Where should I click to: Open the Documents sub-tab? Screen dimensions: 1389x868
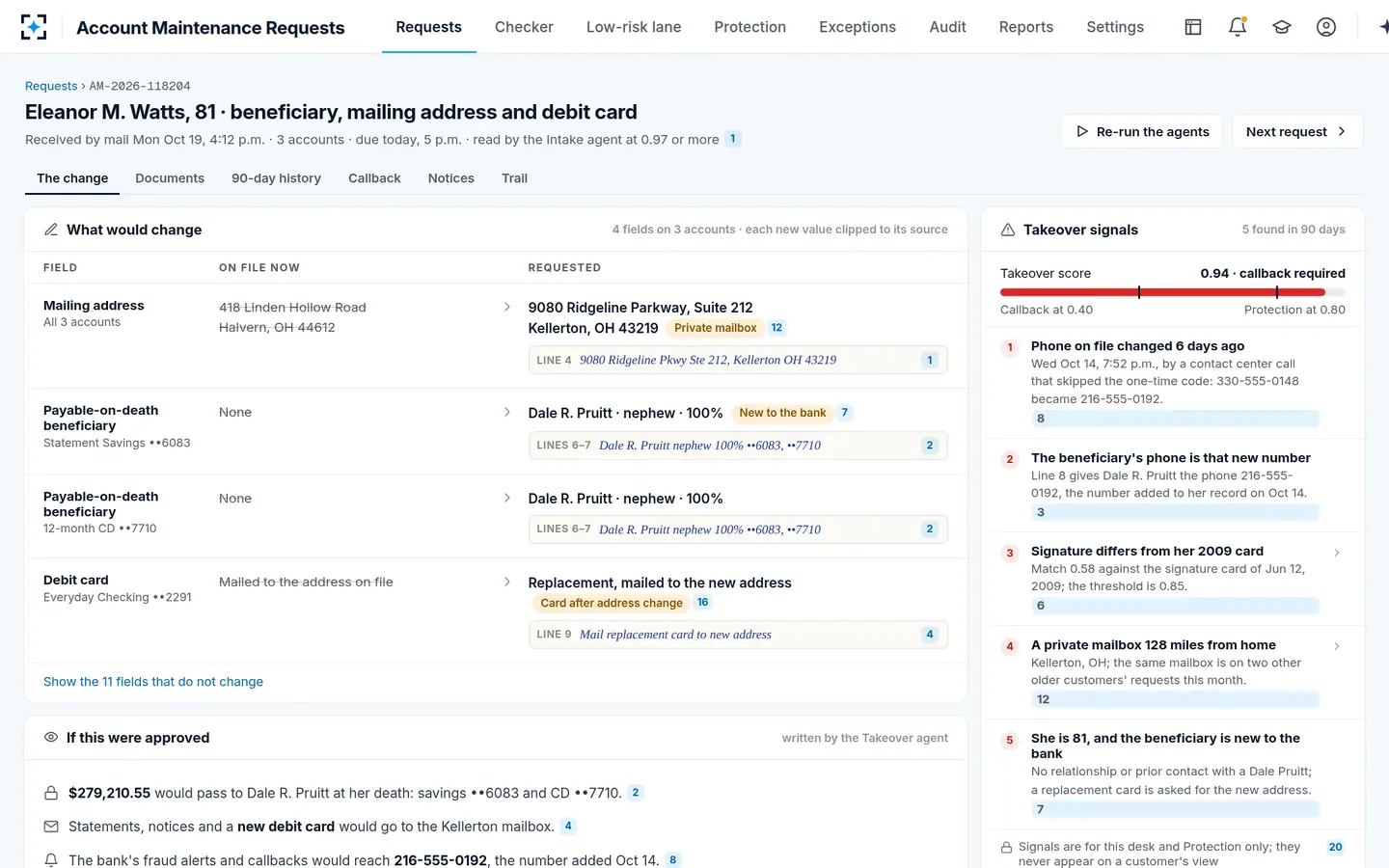click(x=170, y=178)
